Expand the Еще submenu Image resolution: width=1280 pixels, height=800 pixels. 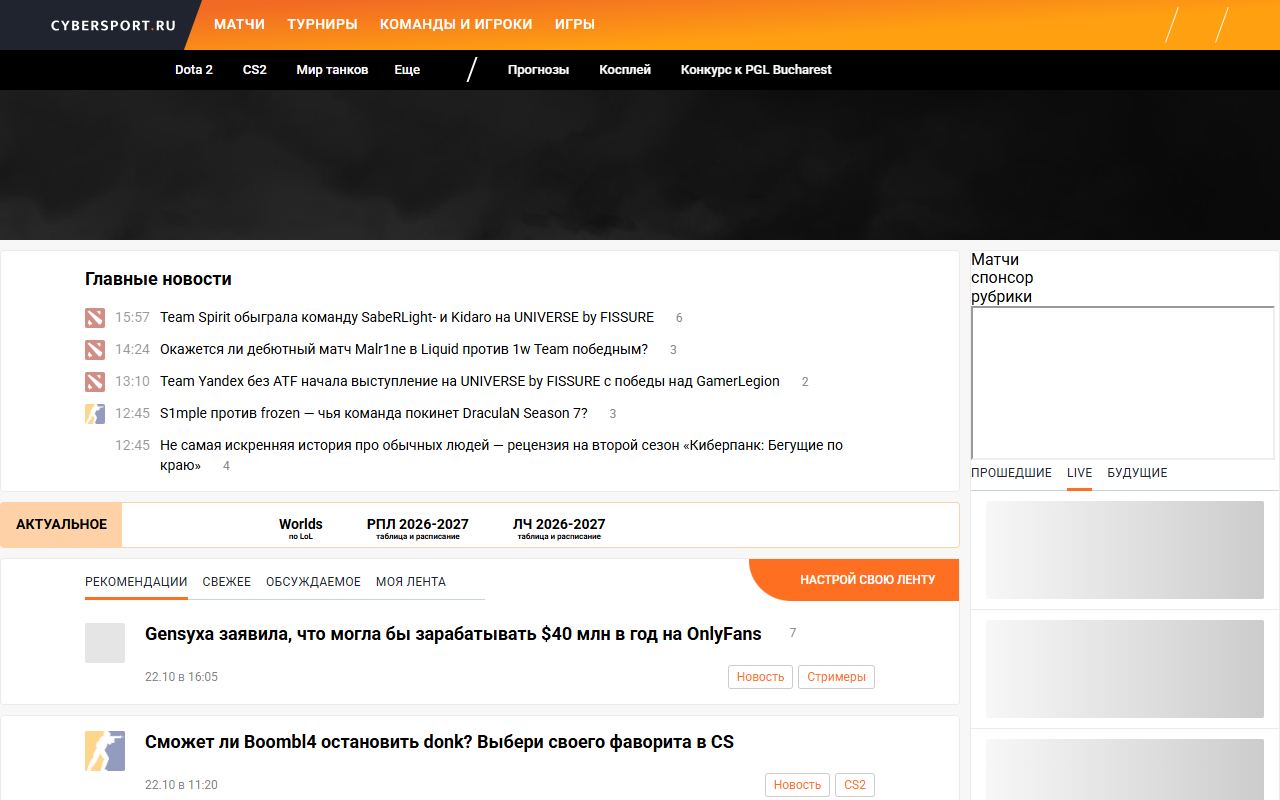click(x=407, y=70)
